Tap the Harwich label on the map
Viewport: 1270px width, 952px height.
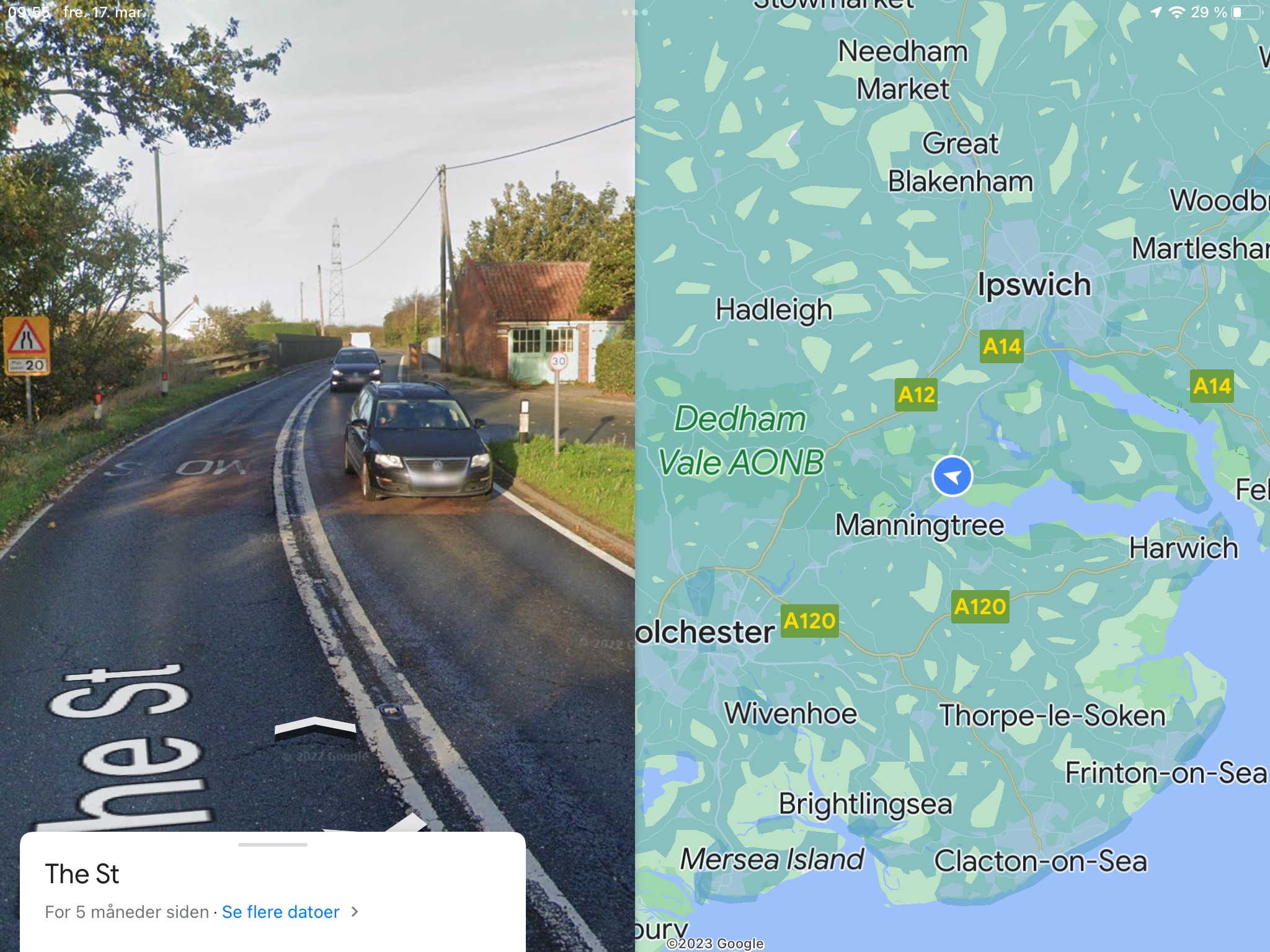pos(1183,548)
